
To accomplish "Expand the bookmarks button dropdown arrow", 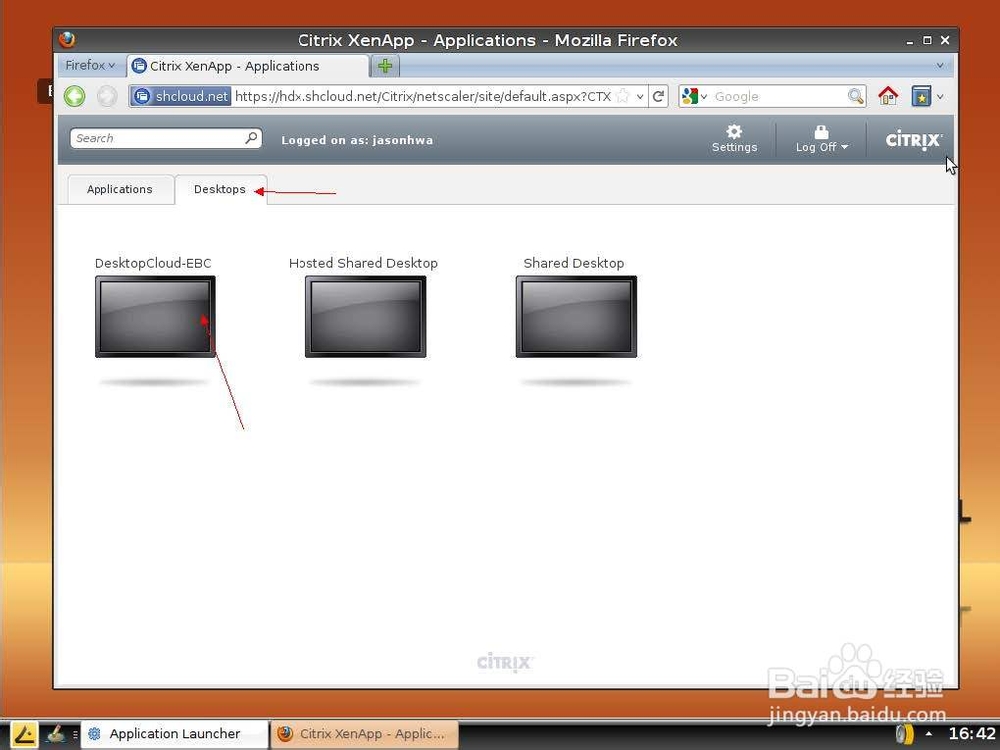I will click(940, 97).
